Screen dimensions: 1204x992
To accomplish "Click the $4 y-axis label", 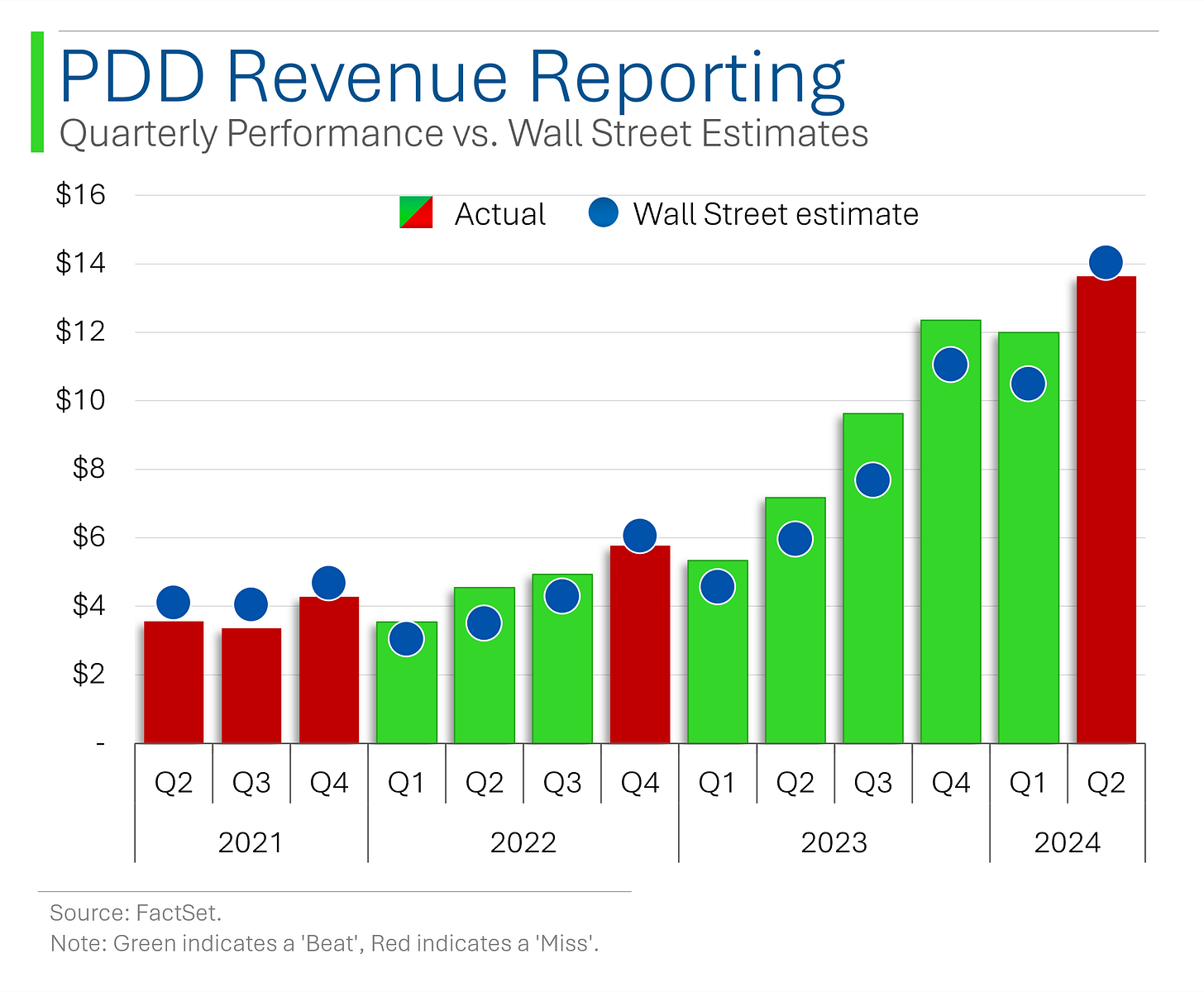I will [x=89, y=607].
